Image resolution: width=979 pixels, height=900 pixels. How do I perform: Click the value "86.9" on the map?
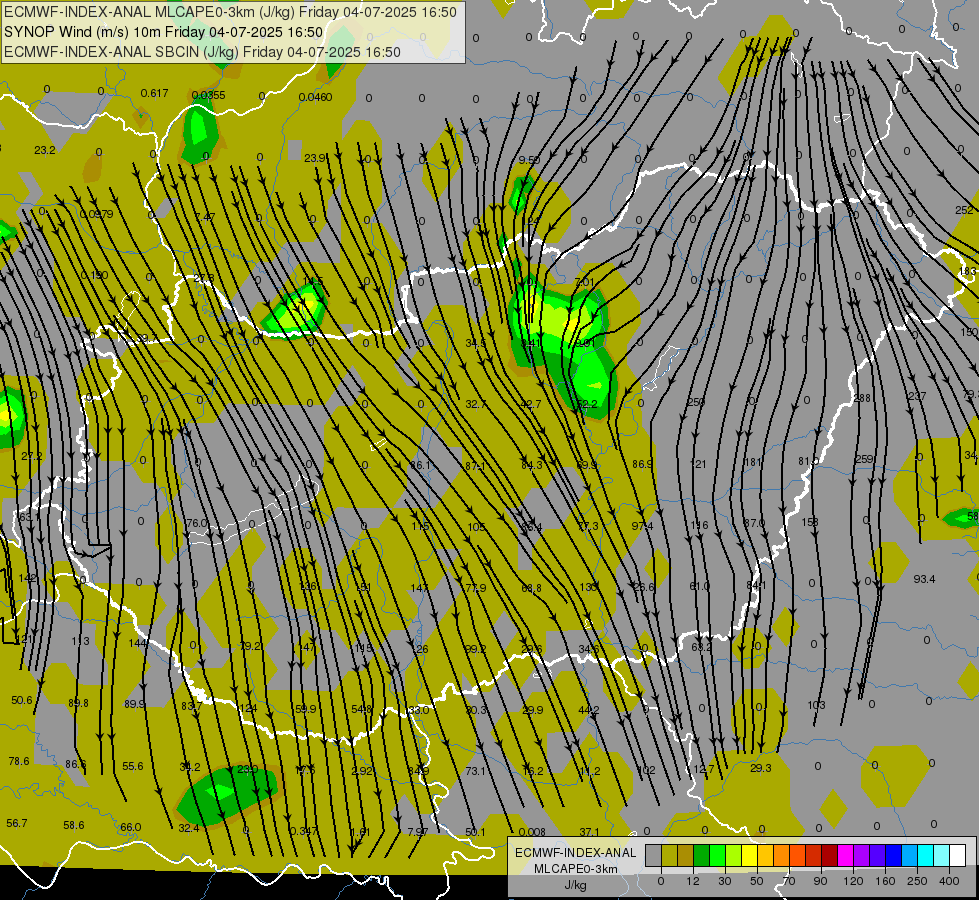pyautogui.click(x=642, y=464)
